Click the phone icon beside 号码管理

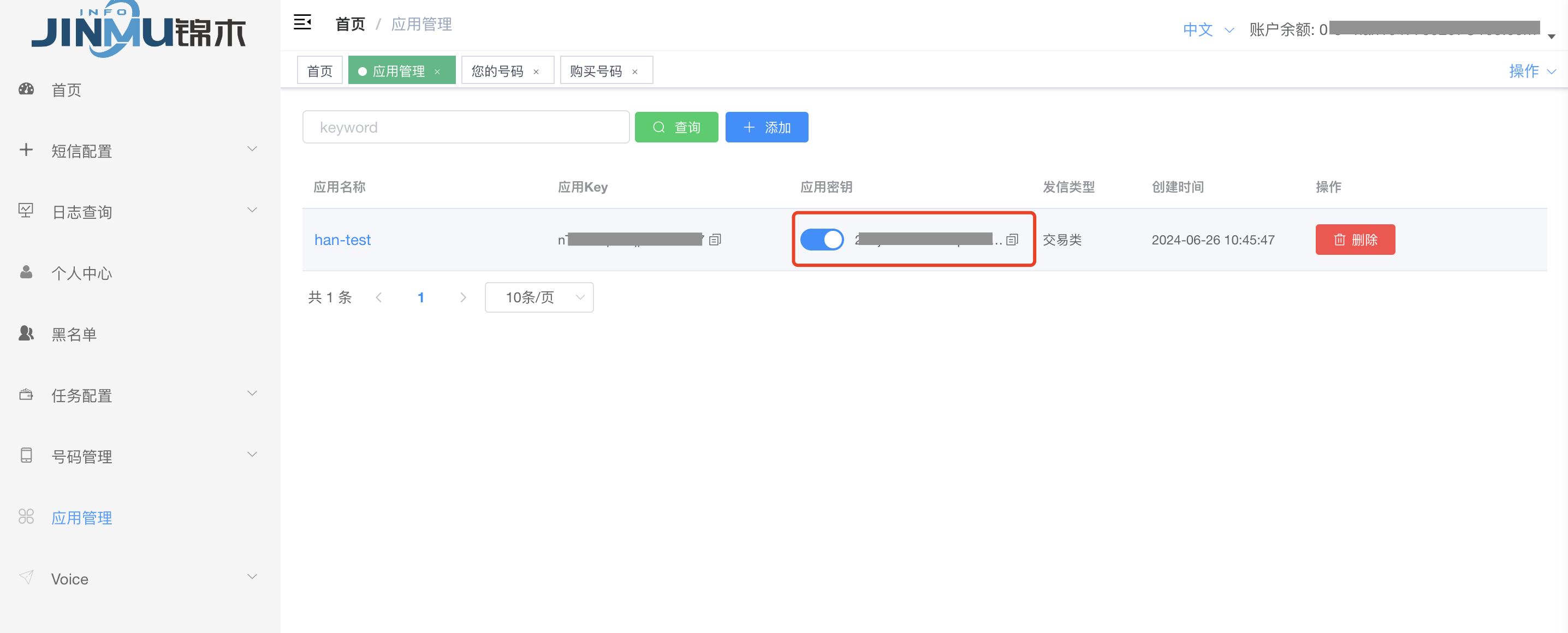coord(26,455)
